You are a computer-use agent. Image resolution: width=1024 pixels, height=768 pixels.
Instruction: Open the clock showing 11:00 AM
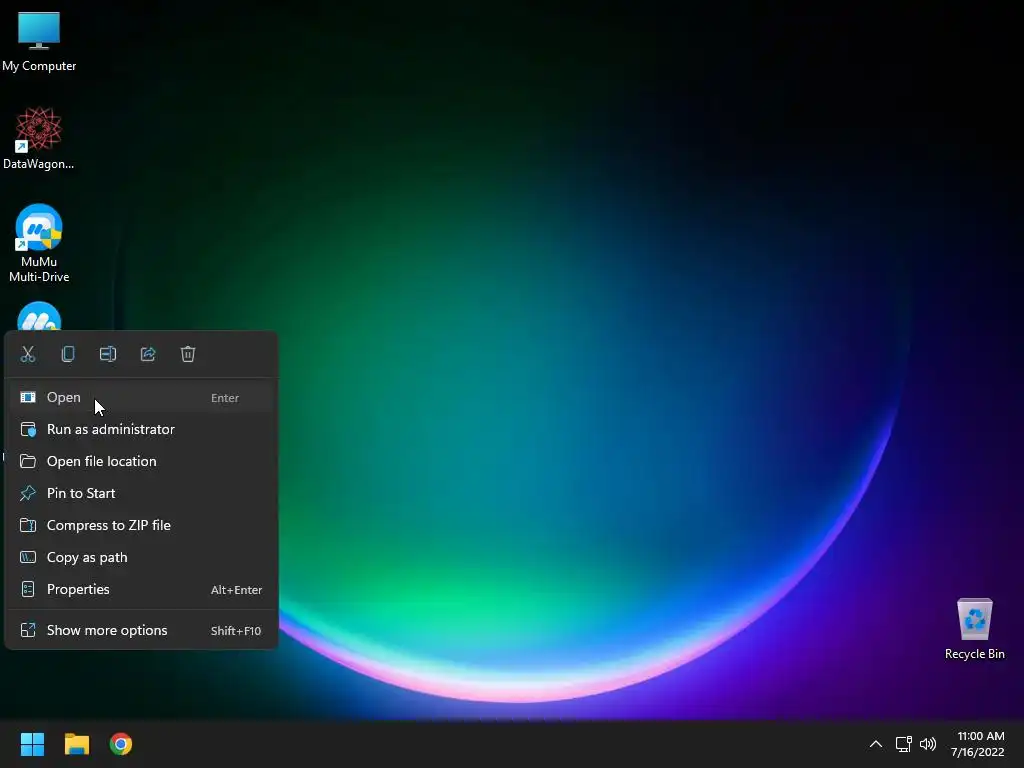978,744
